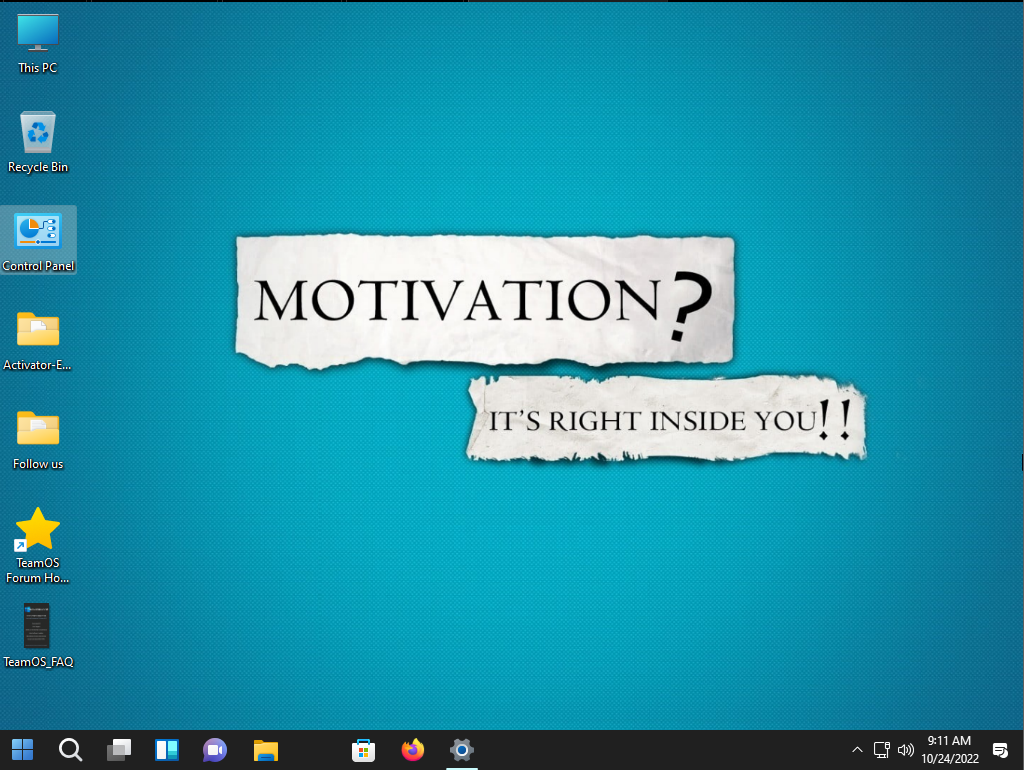
Task: Open the notification center icon
Action: pos(1000,750)
